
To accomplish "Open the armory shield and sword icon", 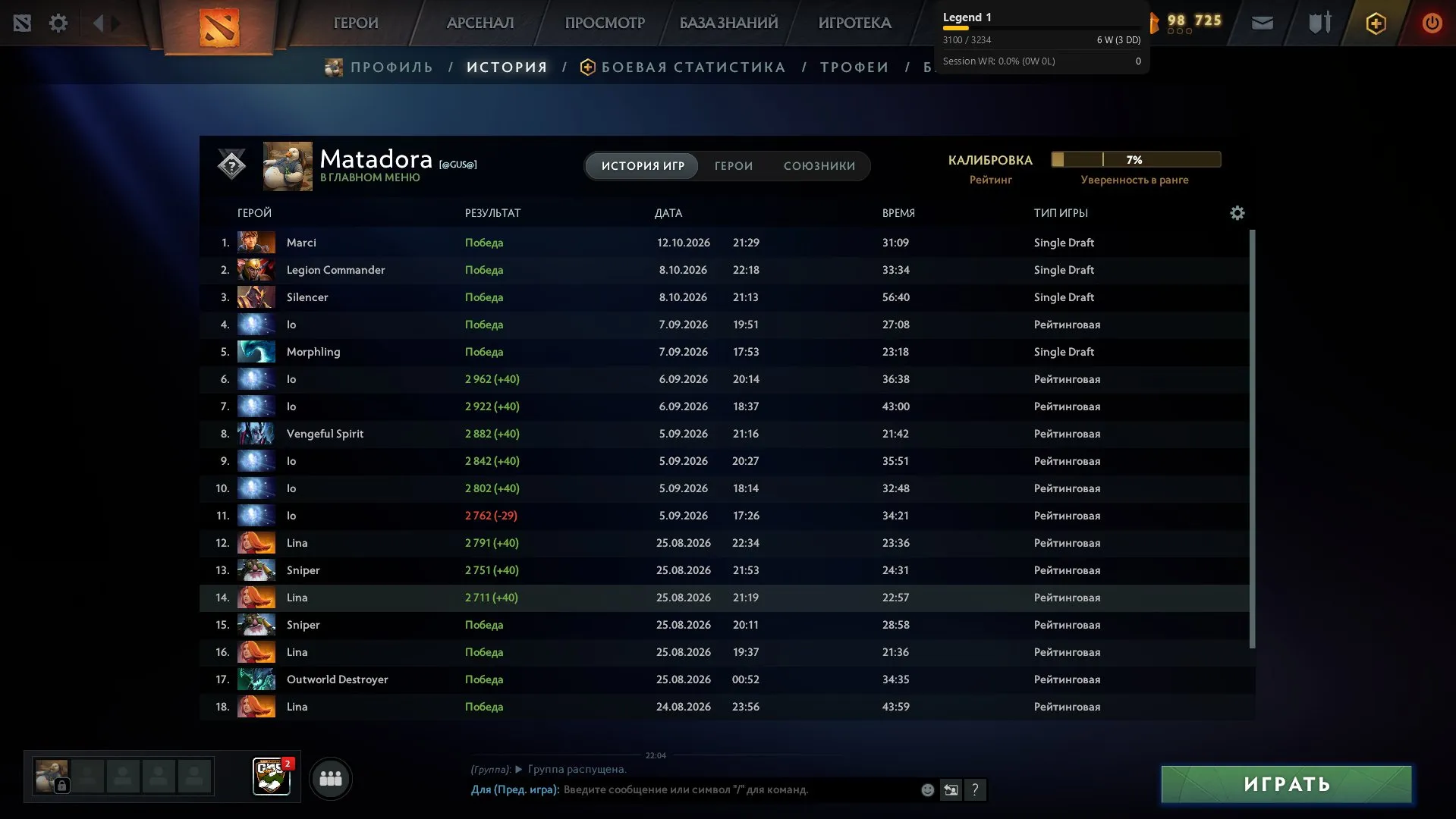I will [1320, 23].
